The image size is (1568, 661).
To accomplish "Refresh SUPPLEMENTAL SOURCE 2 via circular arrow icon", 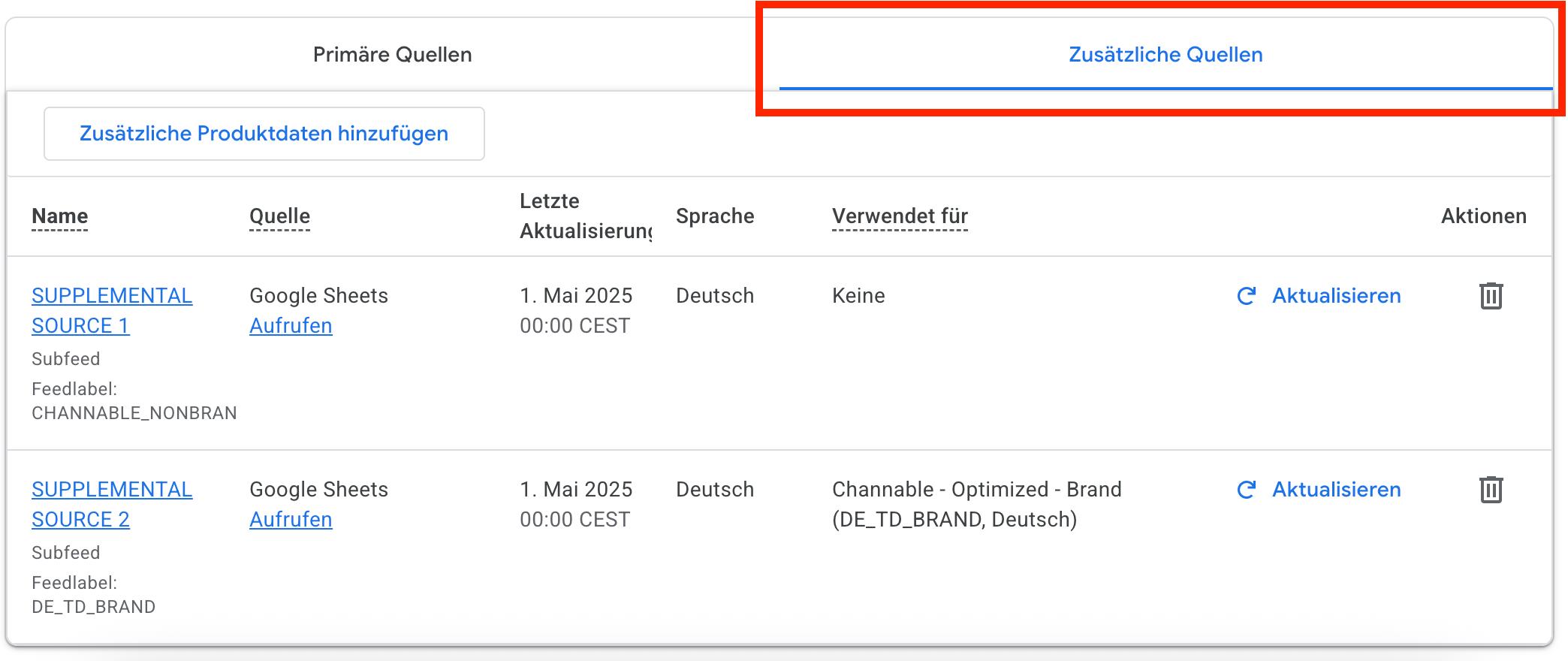I will tap(1247, 490).
